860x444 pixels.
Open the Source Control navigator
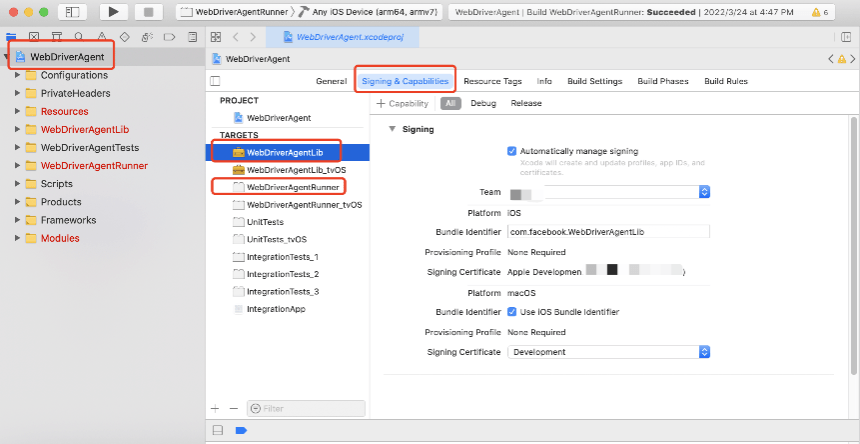click(34, 37)
